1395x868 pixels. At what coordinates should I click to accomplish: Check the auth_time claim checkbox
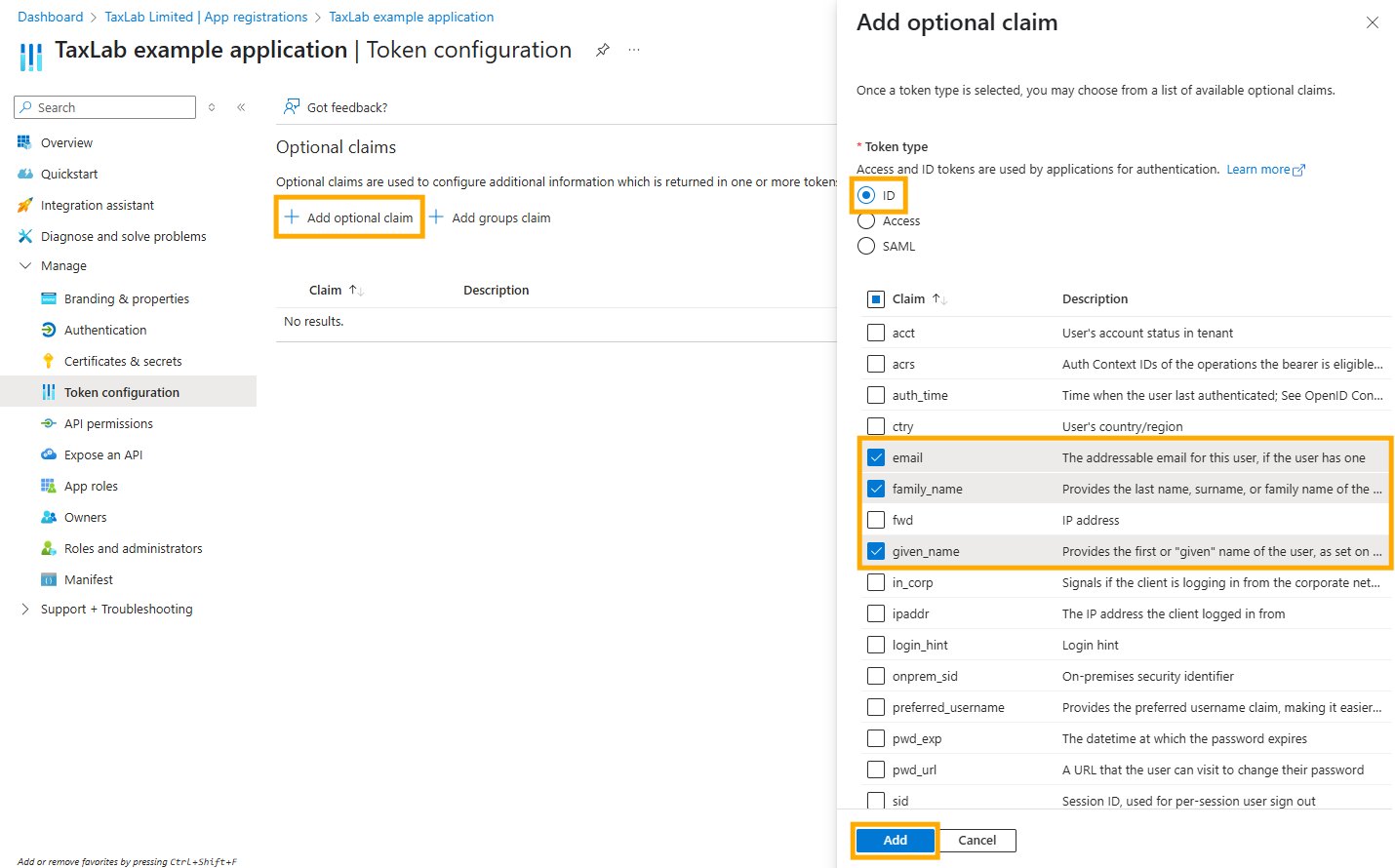click(x=876, y=395)
